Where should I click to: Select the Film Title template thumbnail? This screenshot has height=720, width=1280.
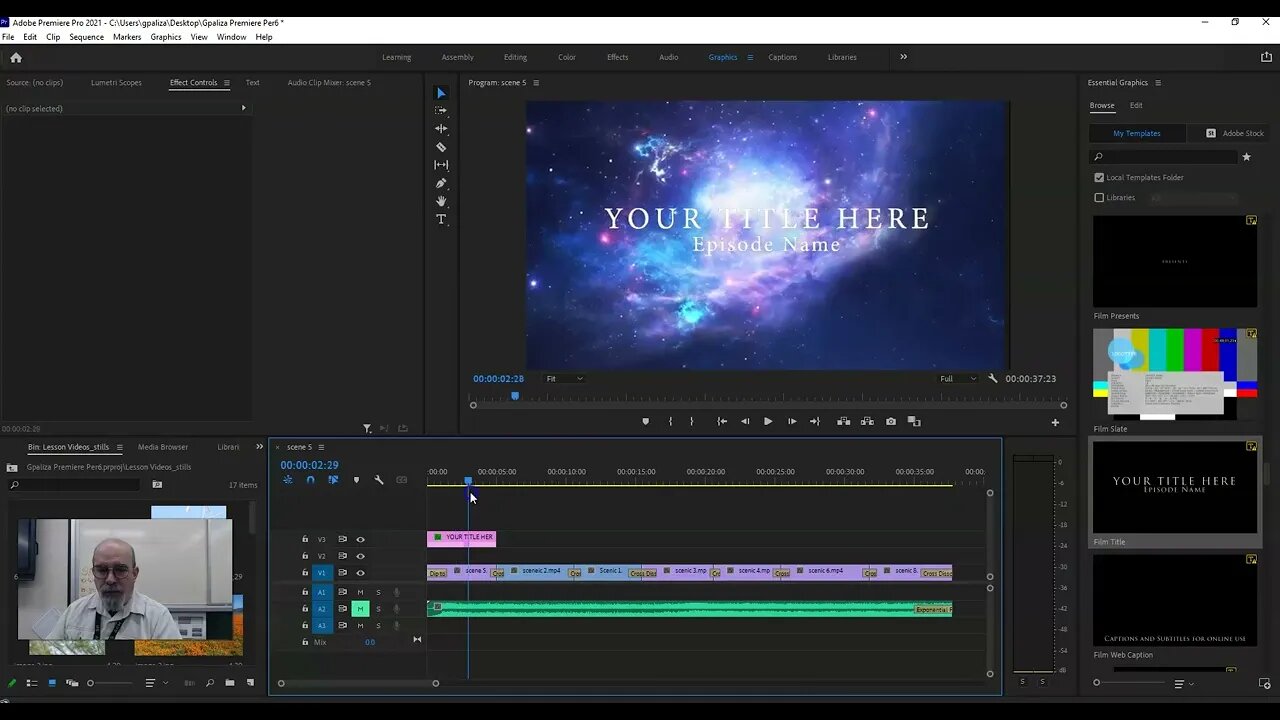pos(1175,488)
